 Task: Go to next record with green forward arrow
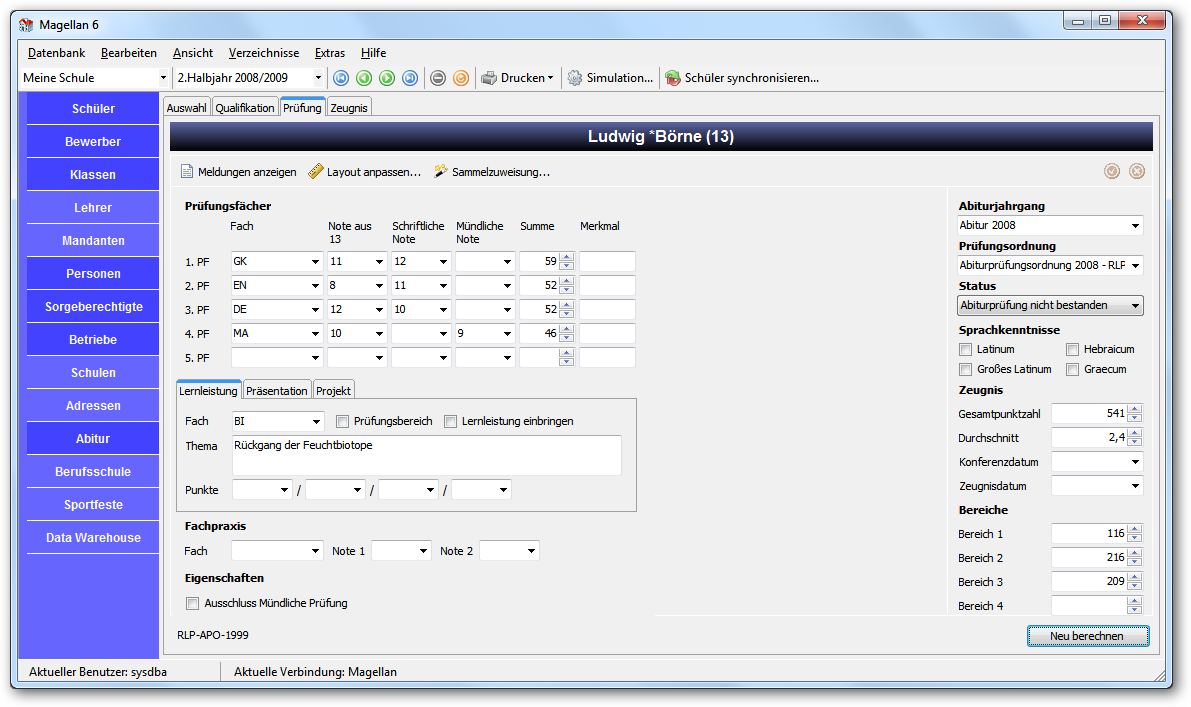click(x=387, y=78)
